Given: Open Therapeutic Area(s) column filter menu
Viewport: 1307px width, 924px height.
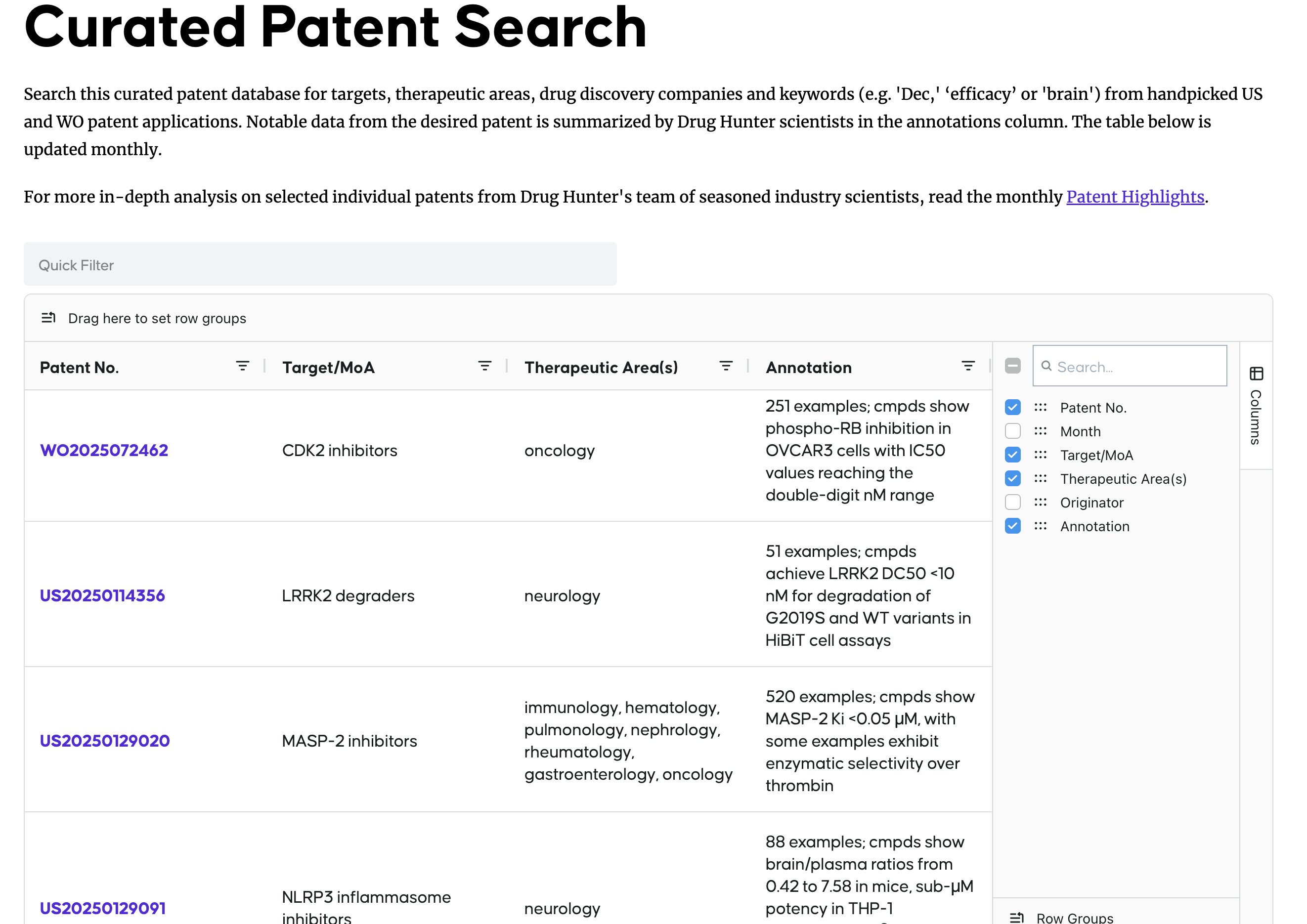Looking at the screenshot, I should [726, 367].
